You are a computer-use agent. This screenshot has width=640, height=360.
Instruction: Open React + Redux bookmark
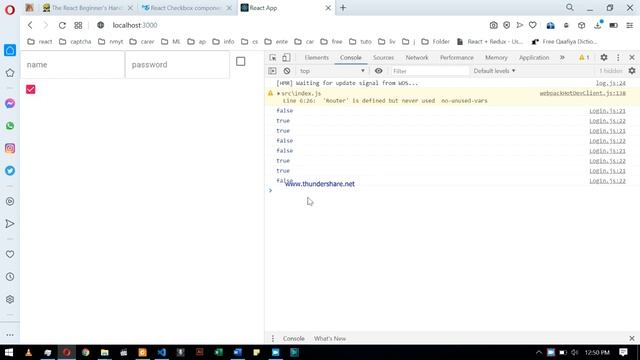490,42
